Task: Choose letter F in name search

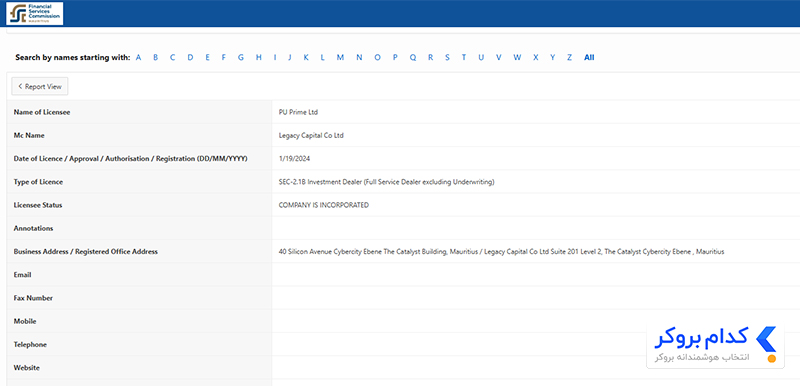Action: tap(223, 58)
